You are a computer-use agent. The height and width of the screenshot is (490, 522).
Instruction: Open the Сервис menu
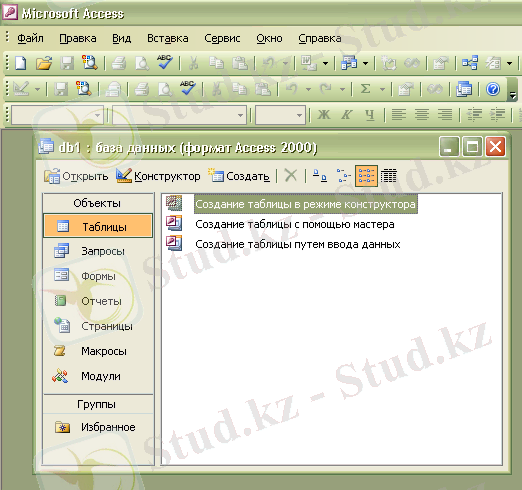[x=222, y=38]
